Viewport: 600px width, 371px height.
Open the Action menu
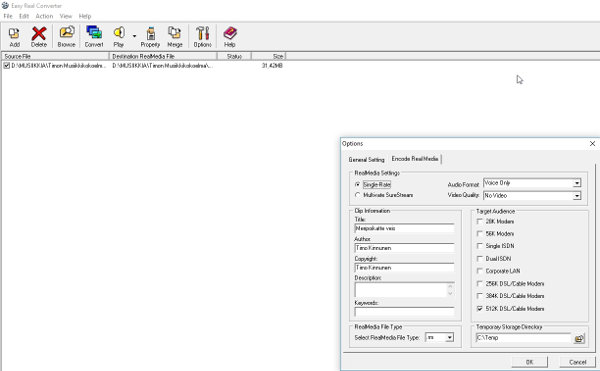(x=44, y=16)
